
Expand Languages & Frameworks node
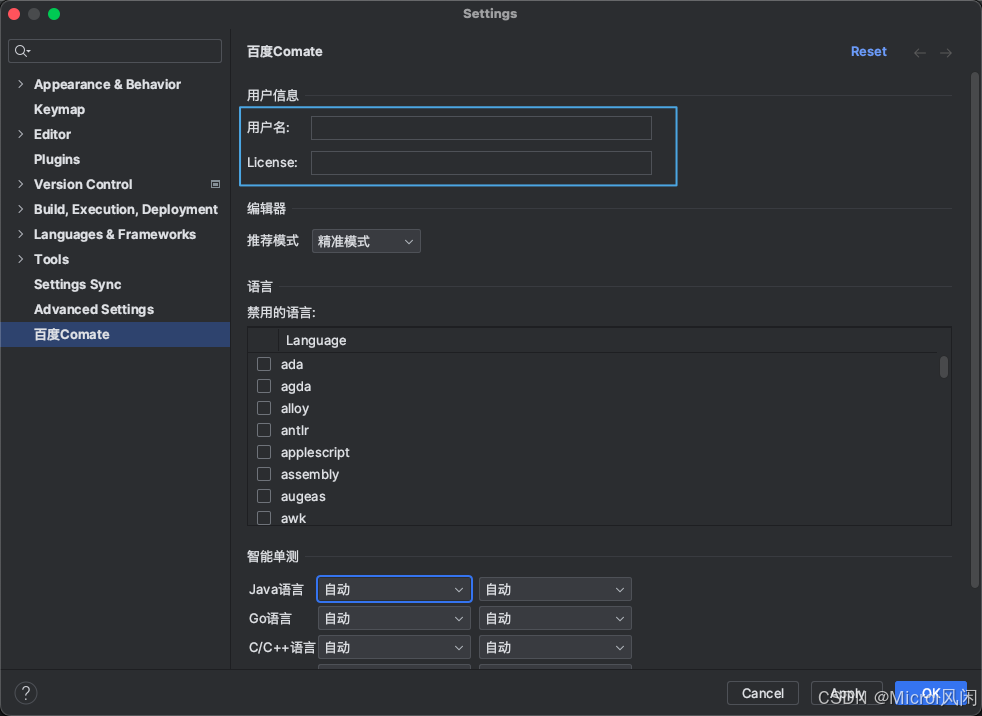tap(21, 234)
